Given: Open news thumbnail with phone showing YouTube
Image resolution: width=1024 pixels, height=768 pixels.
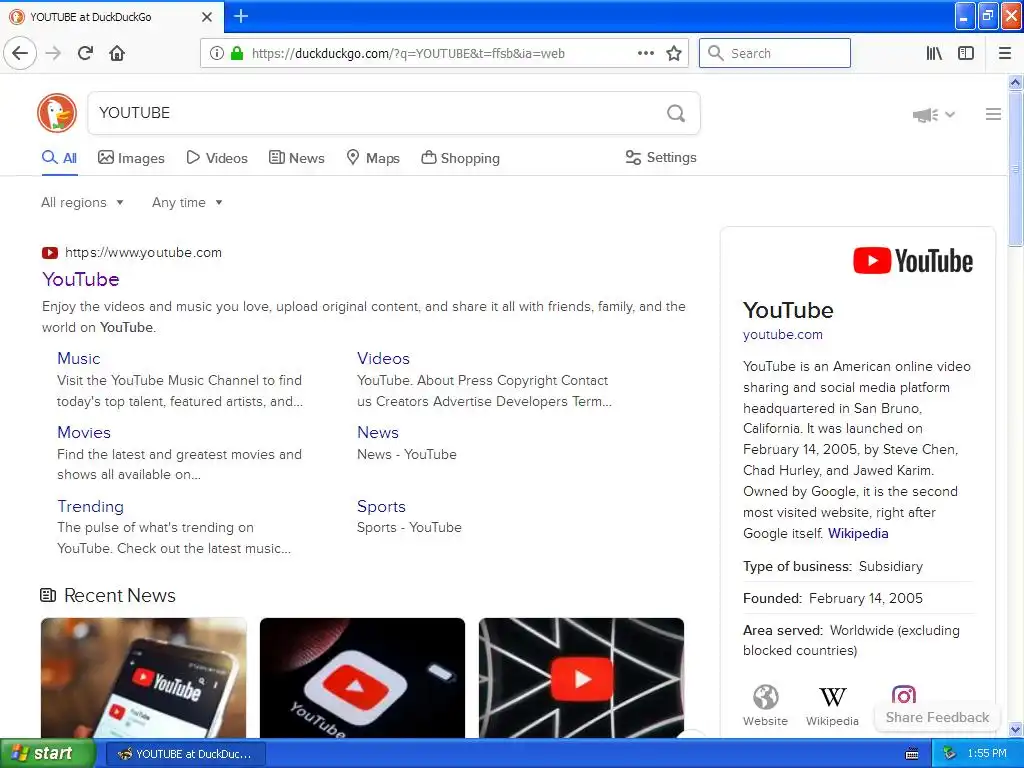Looking at the screenshot, I should 144,678.
